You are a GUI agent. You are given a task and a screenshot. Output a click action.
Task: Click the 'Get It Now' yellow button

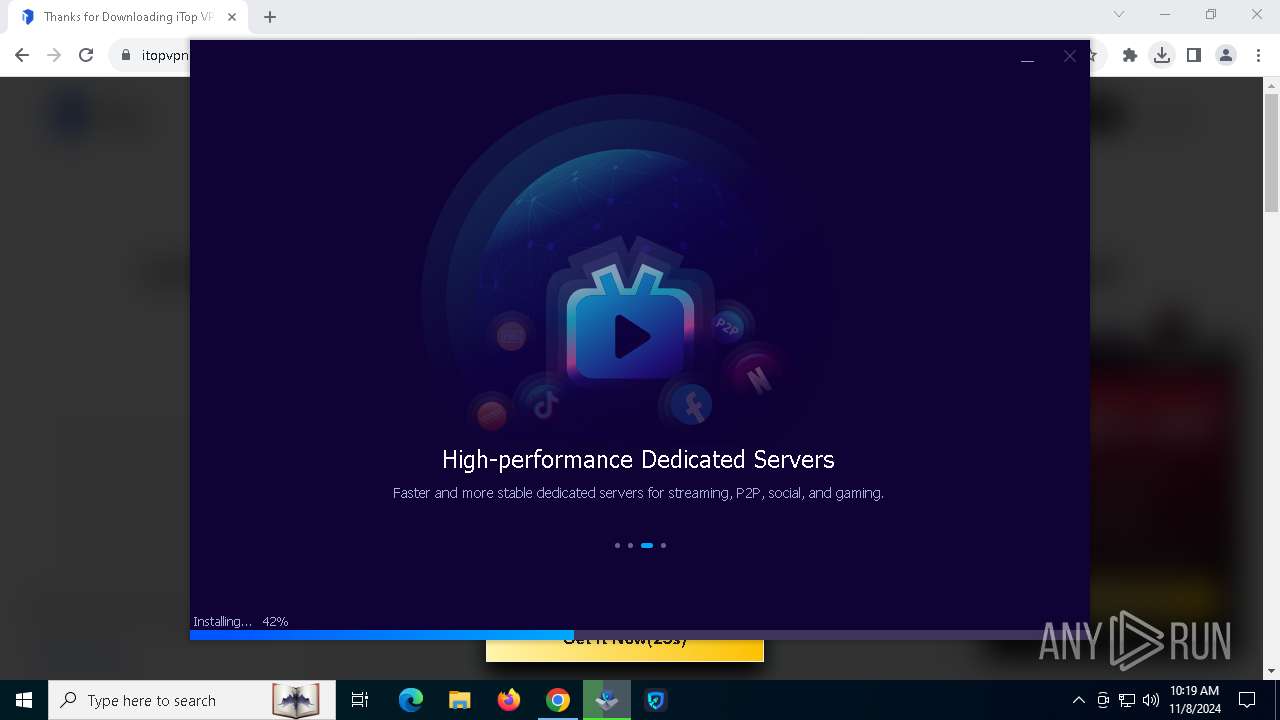click(x=625, y=649)
